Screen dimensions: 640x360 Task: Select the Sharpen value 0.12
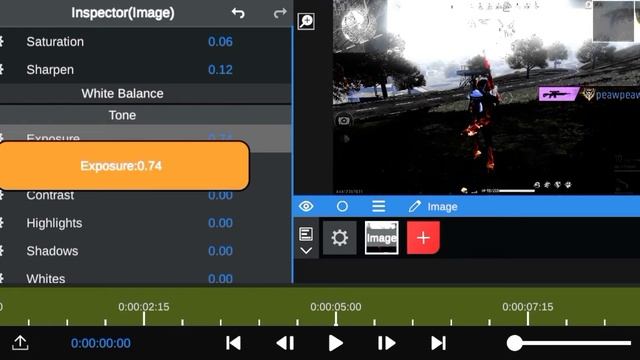pyautogui.click(x=220, y=70)
